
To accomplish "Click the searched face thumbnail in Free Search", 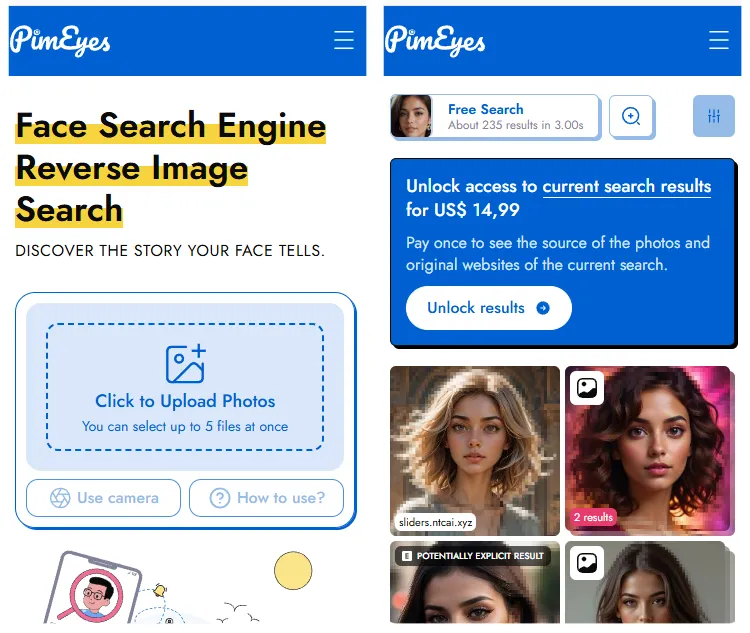I will [411, 117].
